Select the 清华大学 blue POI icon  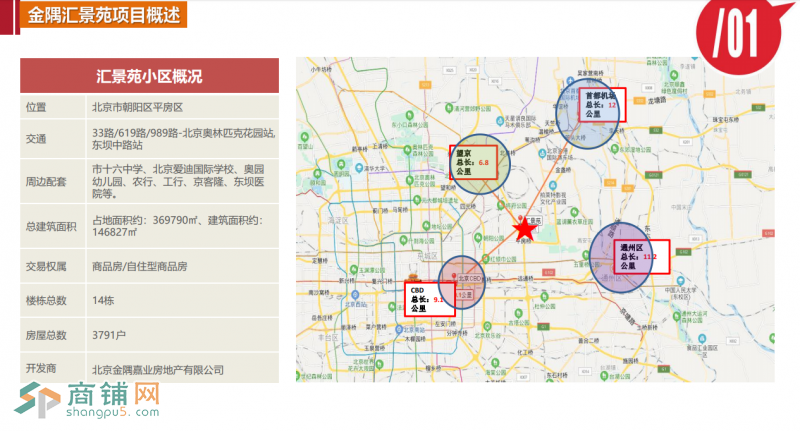pyautogui.click(x=359, y=168)
